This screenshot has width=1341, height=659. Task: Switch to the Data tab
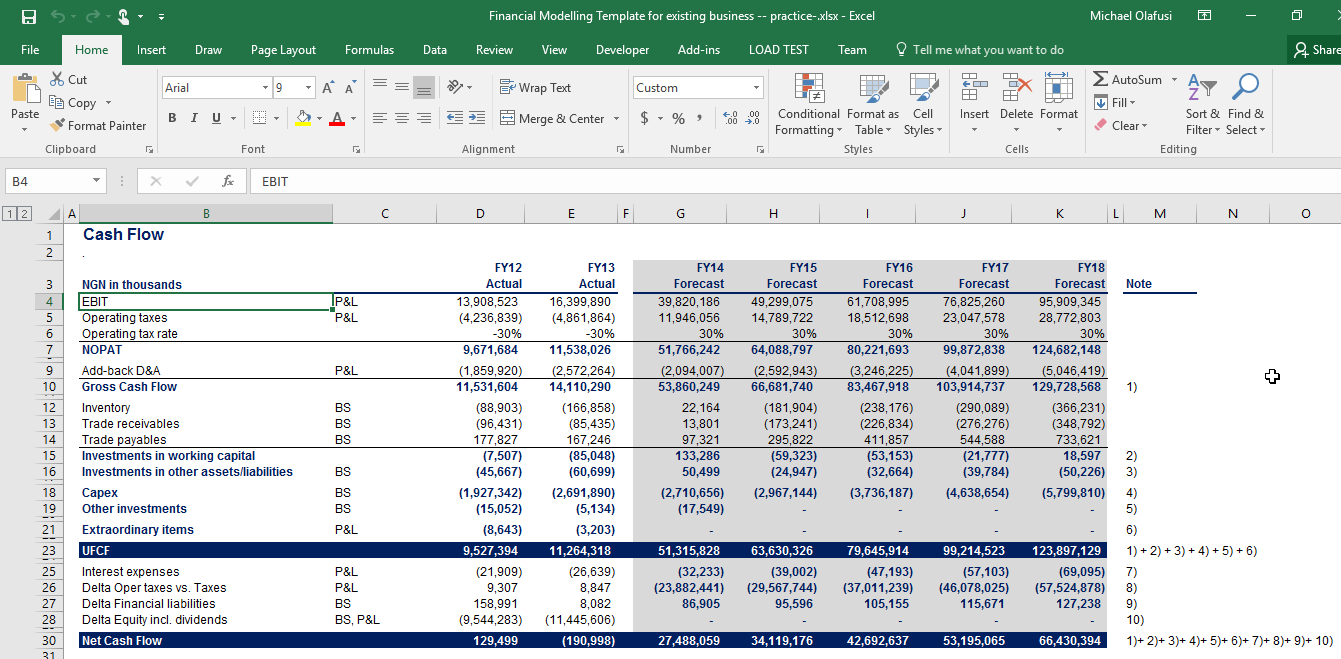(x=435, y=50)
